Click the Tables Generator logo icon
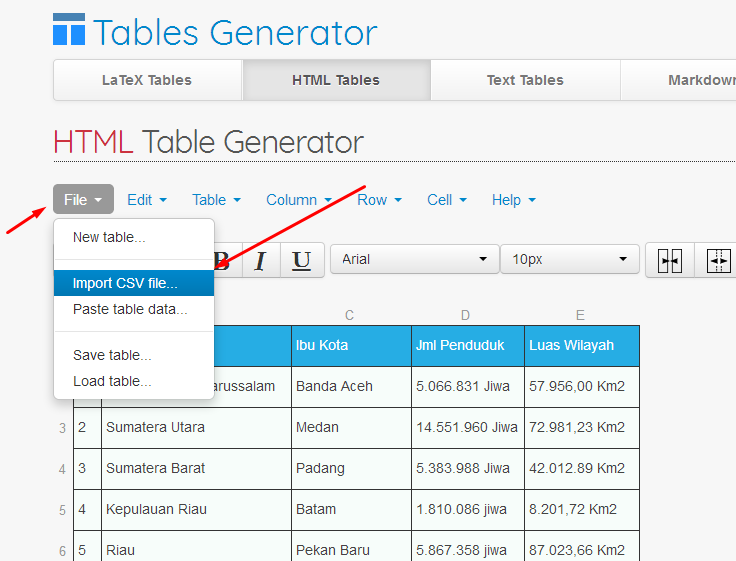 point(69,29)
